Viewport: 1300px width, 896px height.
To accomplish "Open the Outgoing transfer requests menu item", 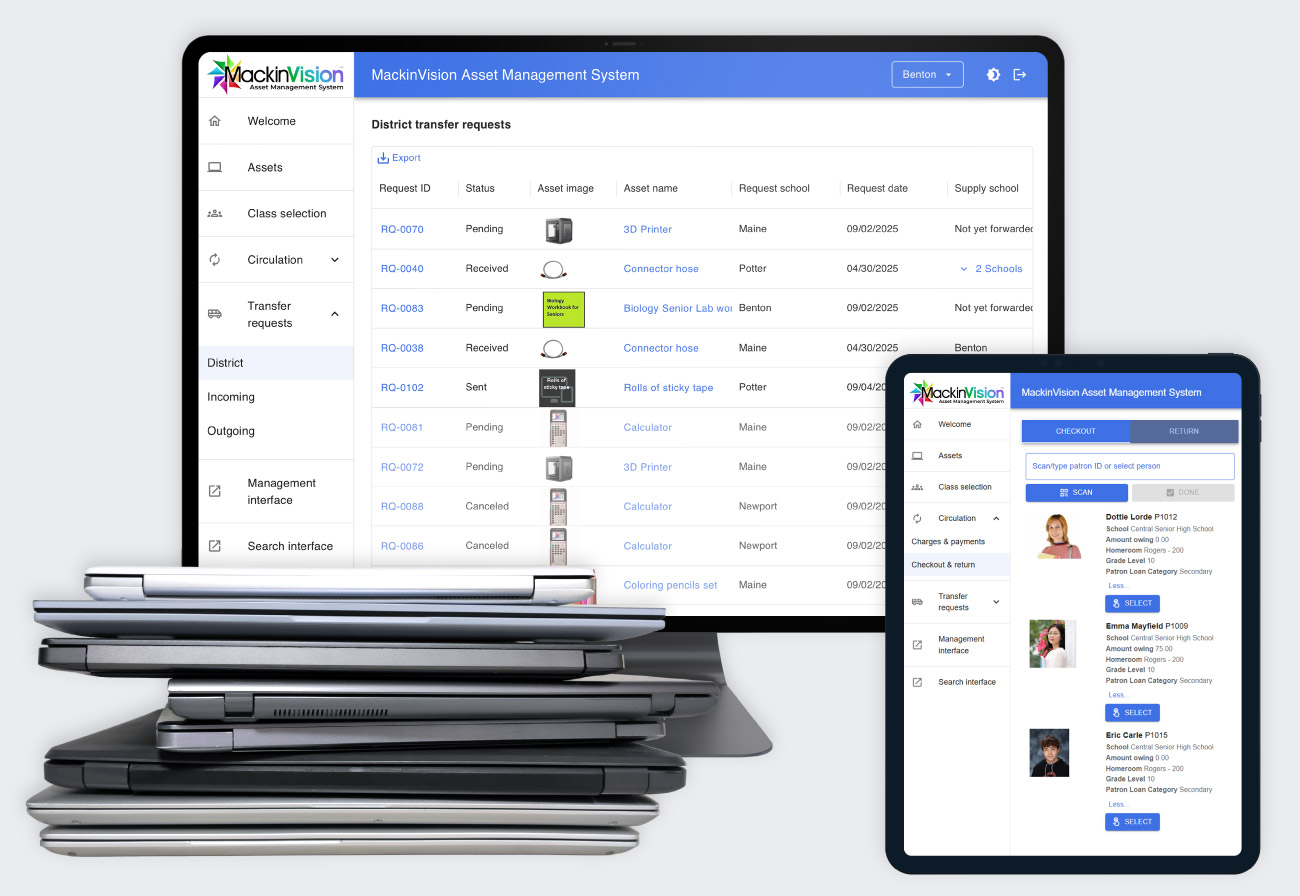I will pyautogui.click(x=276, y=431).
